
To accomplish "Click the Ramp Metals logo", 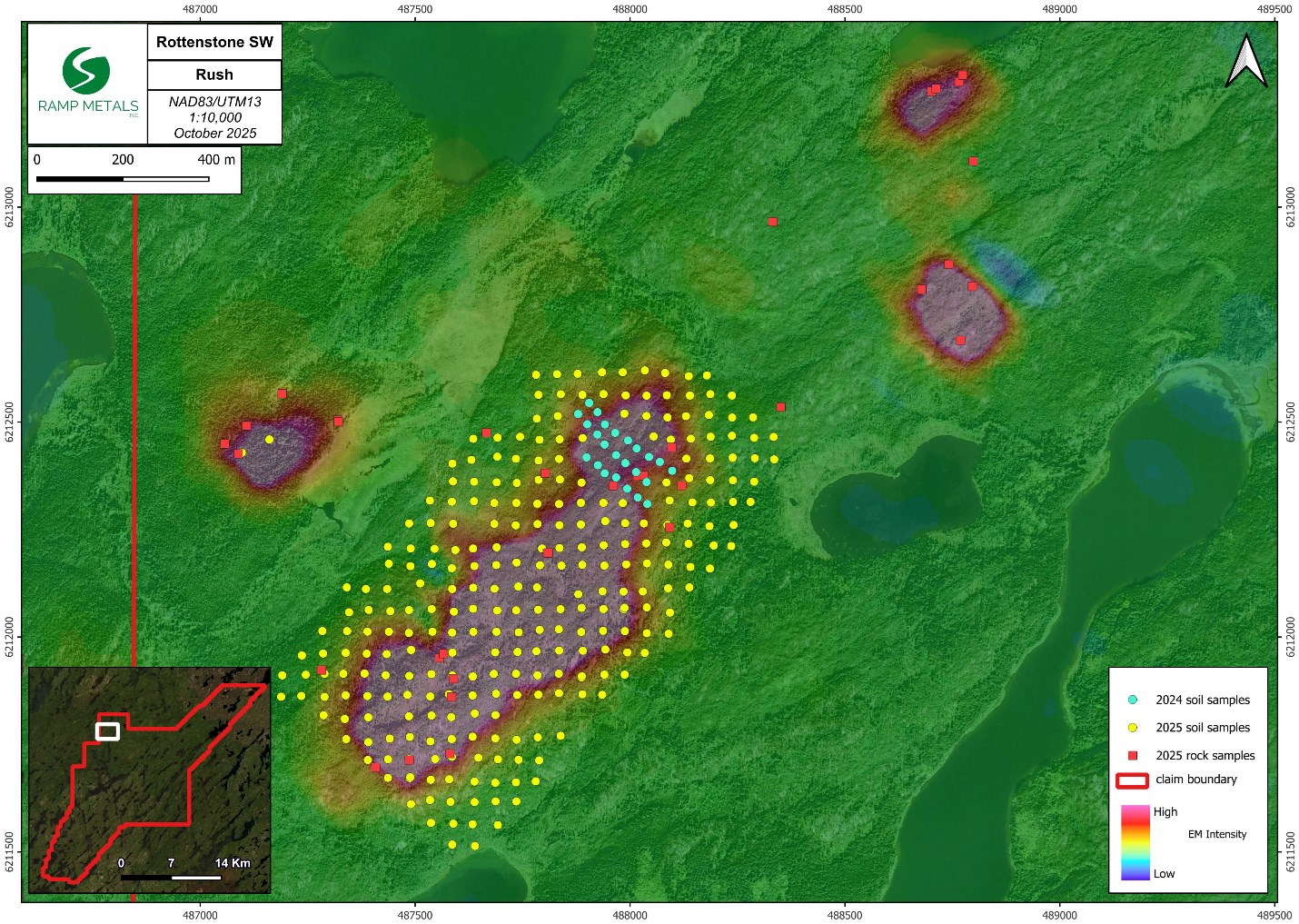I will (x=87, y=82).
